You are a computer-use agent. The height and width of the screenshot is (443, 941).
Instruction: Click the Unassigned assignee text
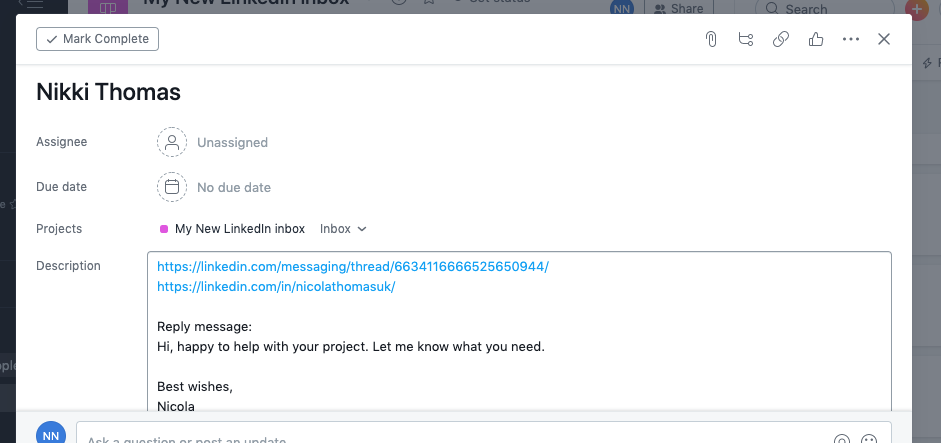[x=232, y=143]
